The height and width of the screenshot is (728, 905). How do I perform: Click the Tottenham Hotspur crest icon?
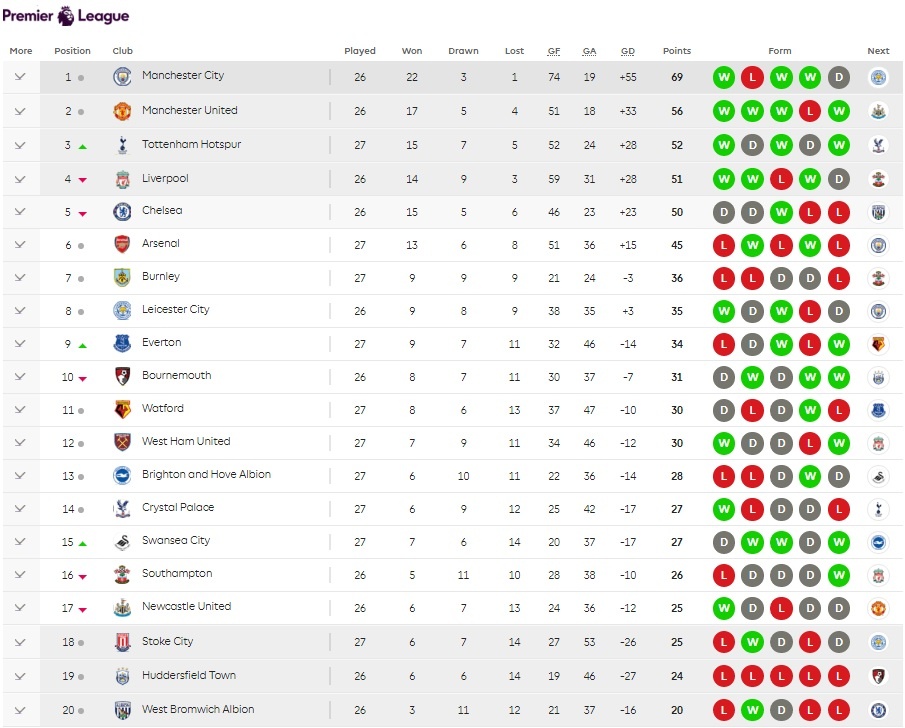click(122, 145)
